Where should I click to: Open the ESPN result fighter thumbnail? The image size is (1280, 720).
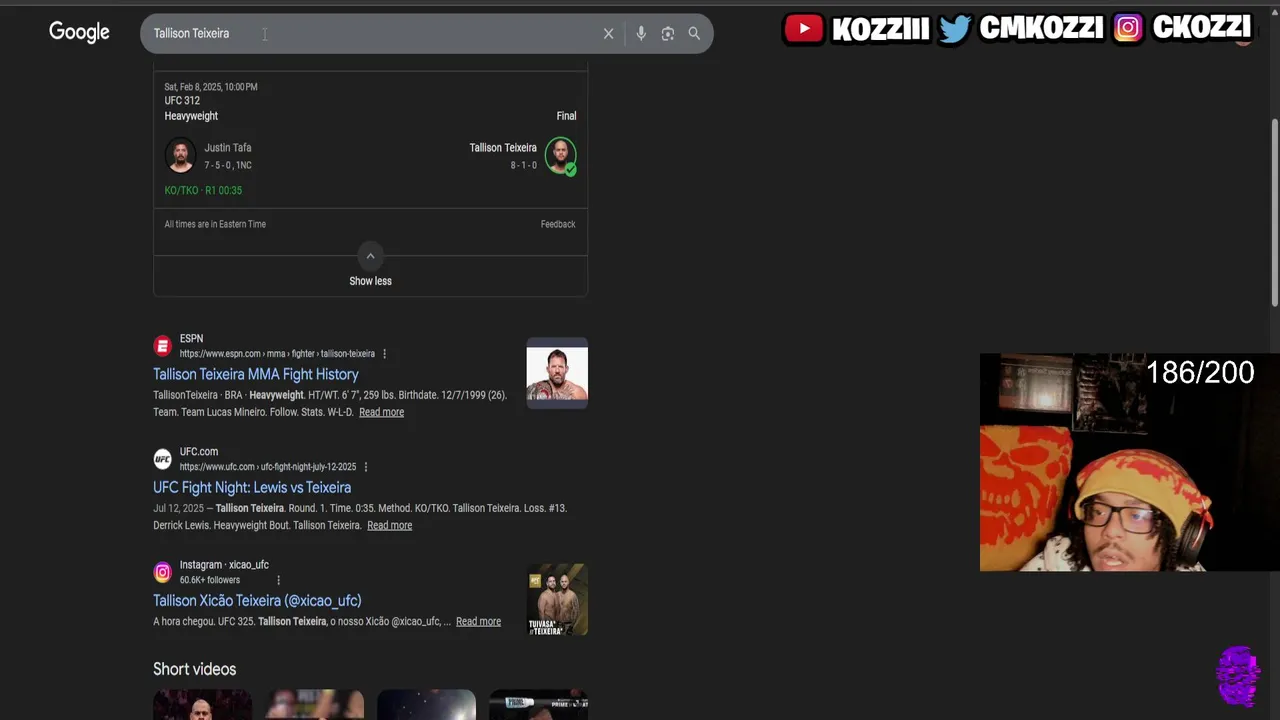[557, 374]
